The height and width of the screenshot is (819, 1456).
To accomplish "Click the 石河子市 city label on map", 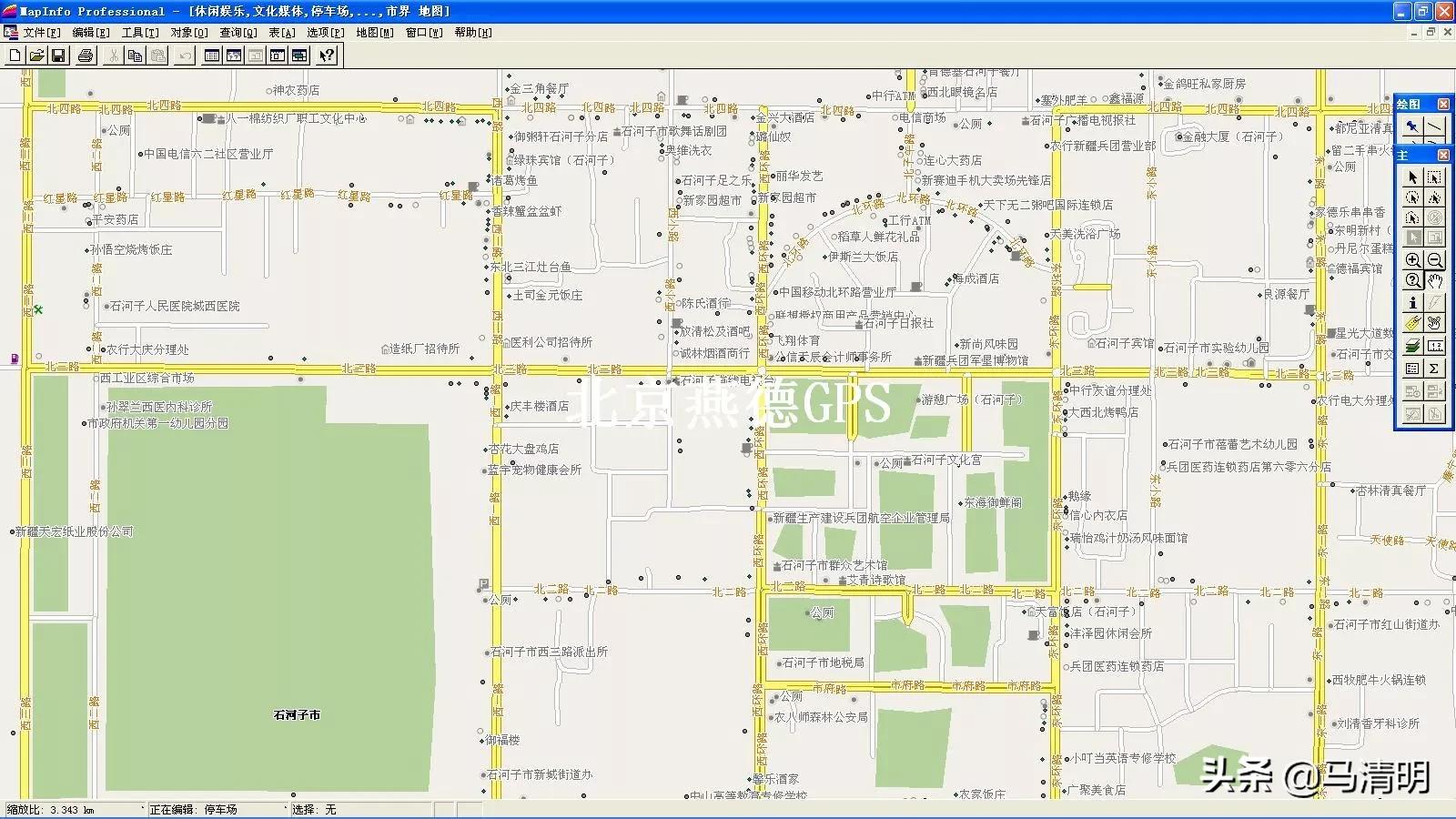I will [297, 715].
